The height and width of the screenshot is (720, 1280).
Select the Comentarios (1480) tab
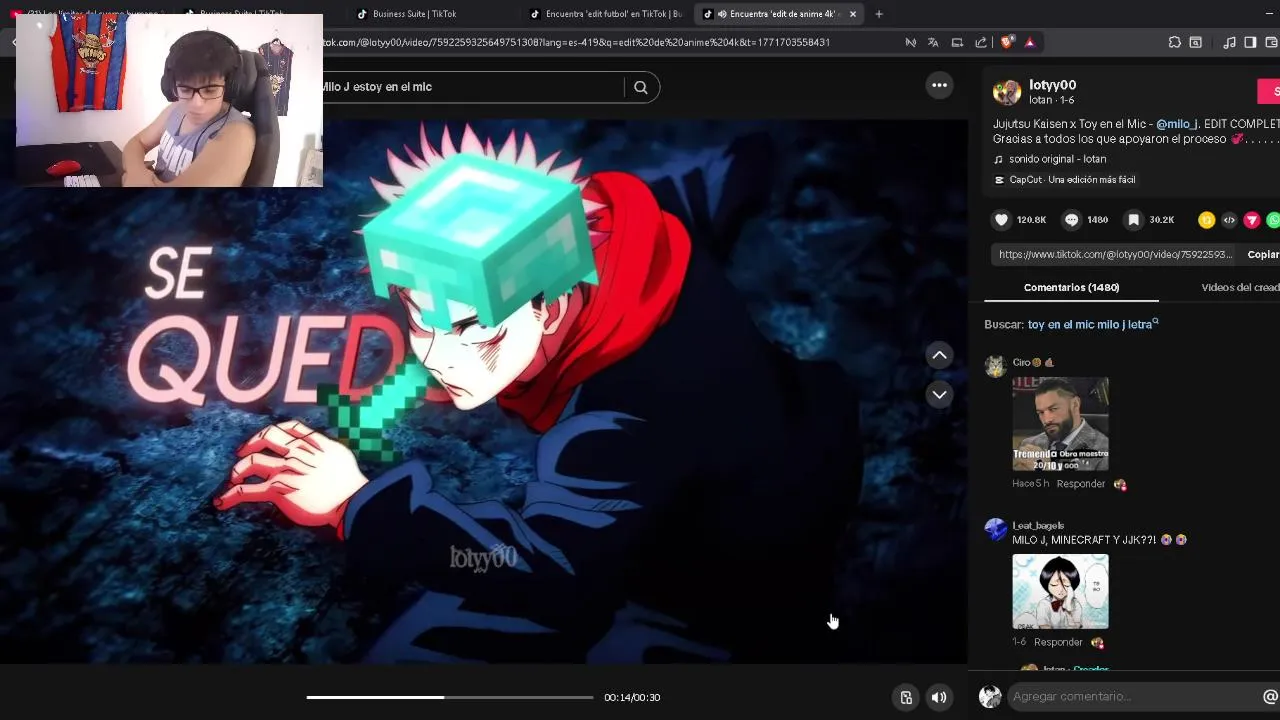(x=1071, y=287)
